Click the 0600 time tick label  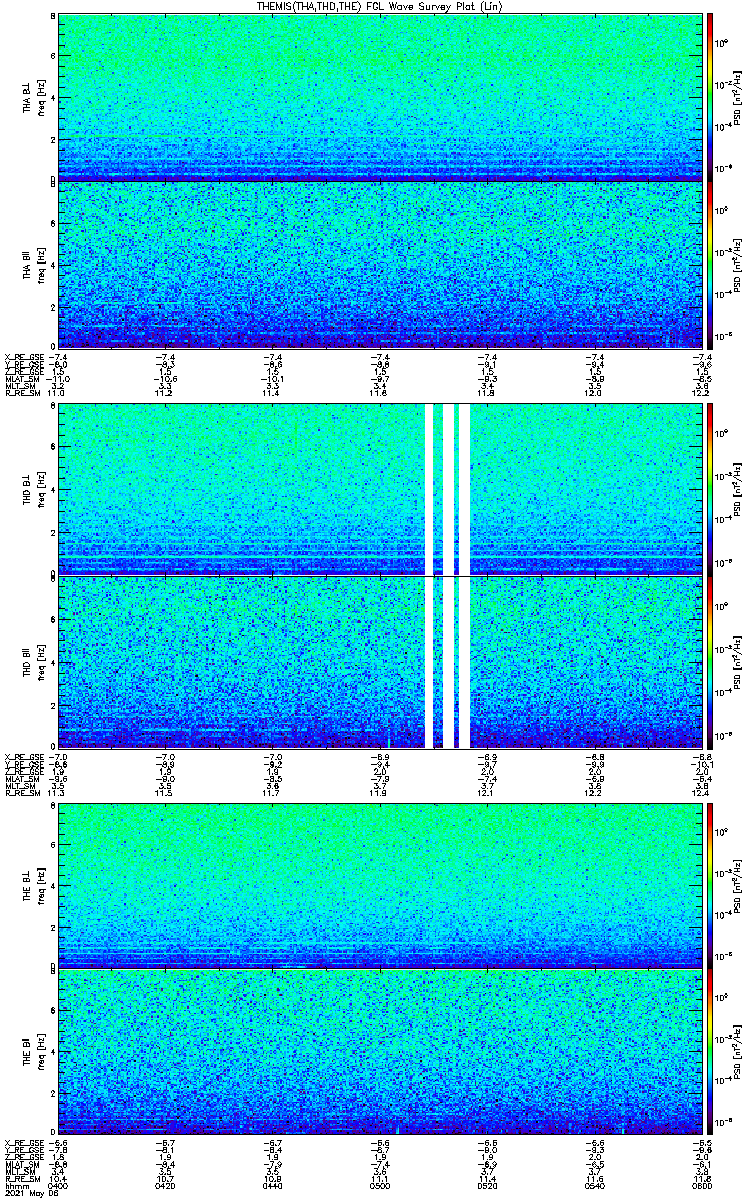[700, 1186]
